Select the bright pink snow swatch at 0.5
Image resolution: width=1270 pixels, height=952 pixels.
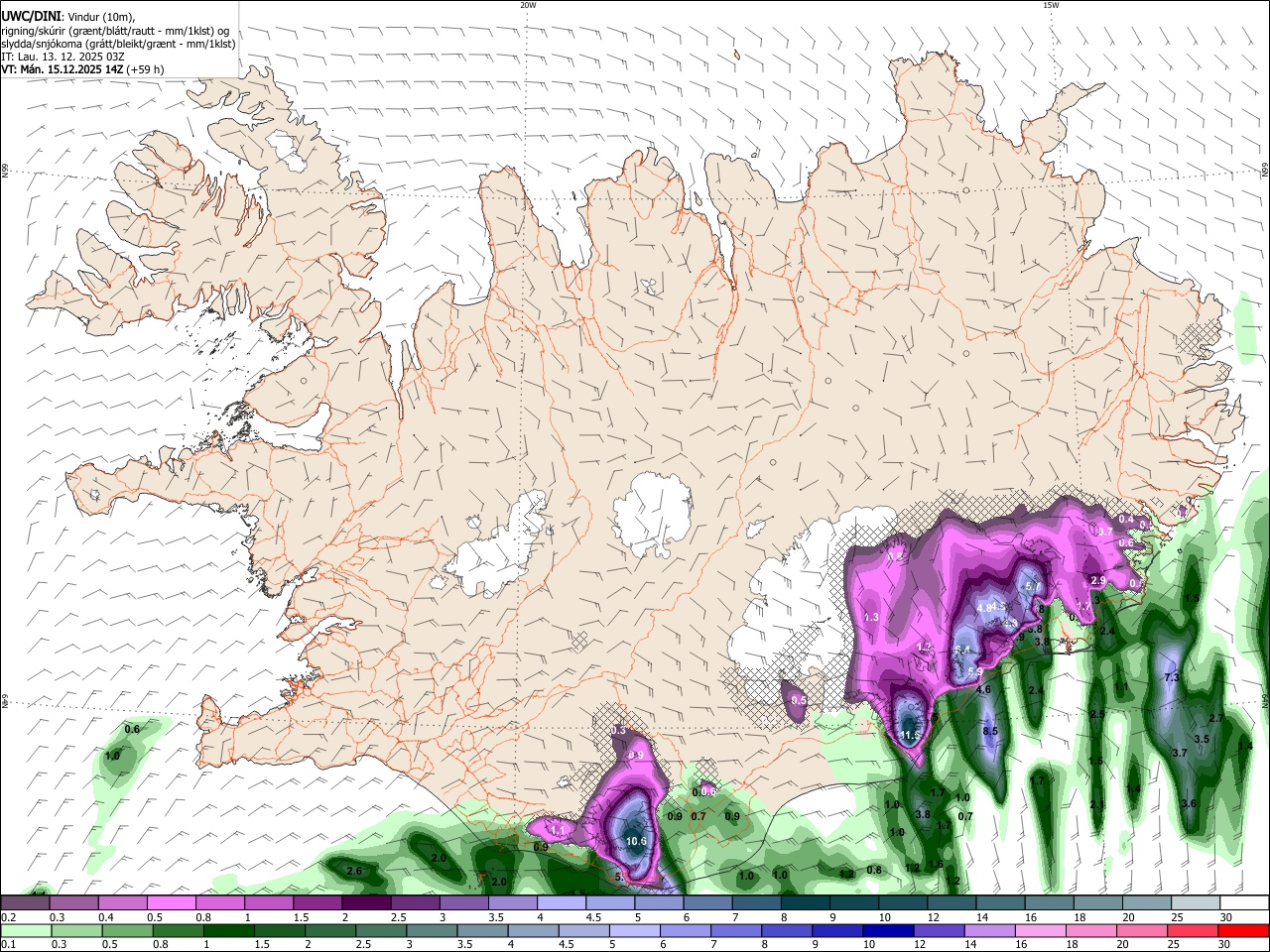(172, 903)
